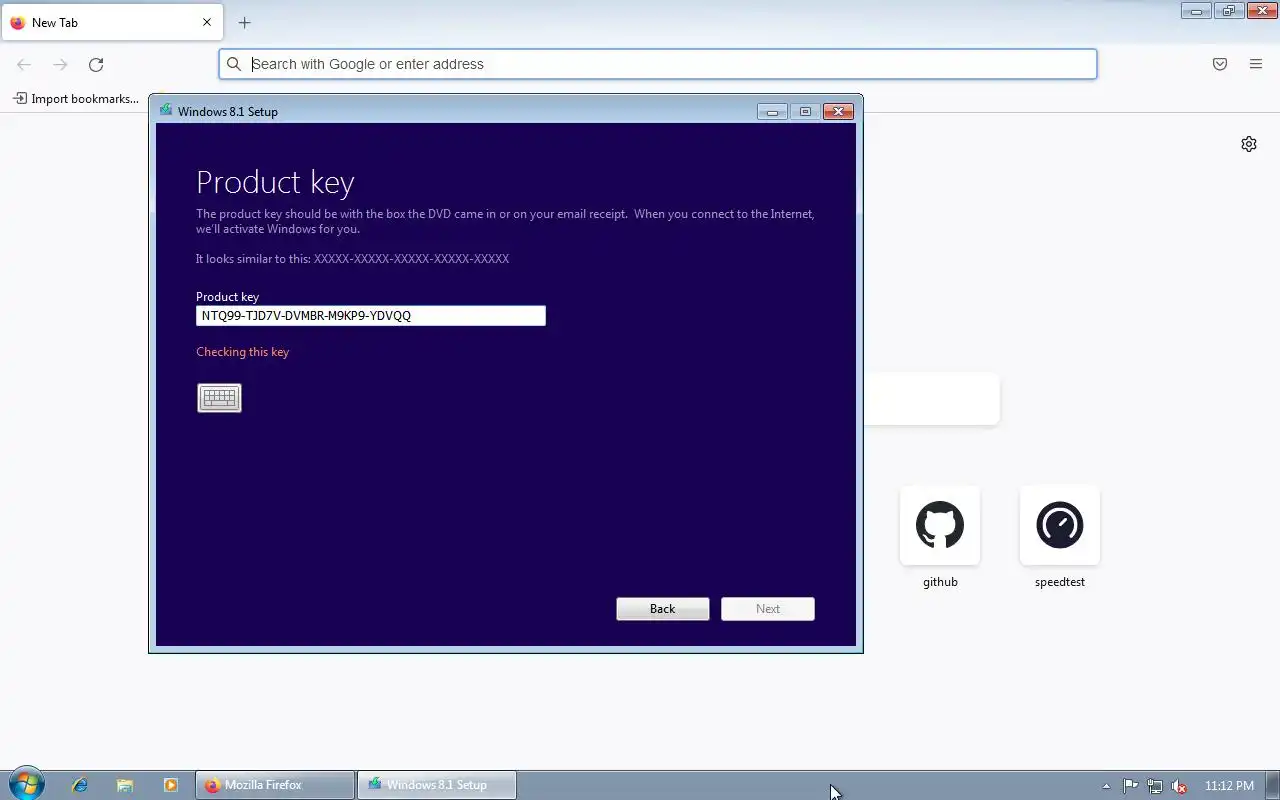
Task: Launch Internet Explorer from taskbar
Action: [80, 785]
